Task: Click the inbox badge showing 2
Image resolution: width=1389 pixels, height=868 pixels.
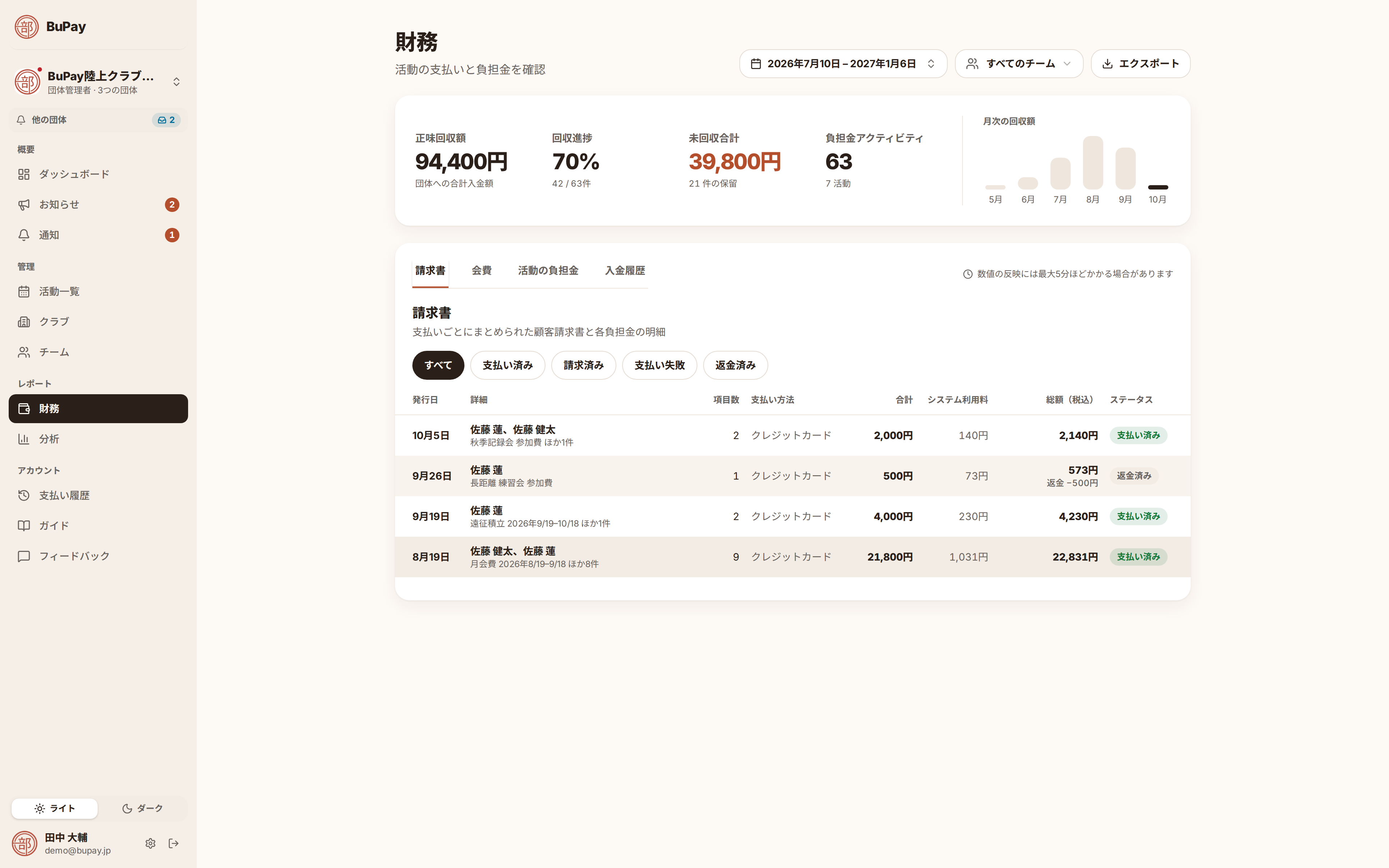Action: 166,120
